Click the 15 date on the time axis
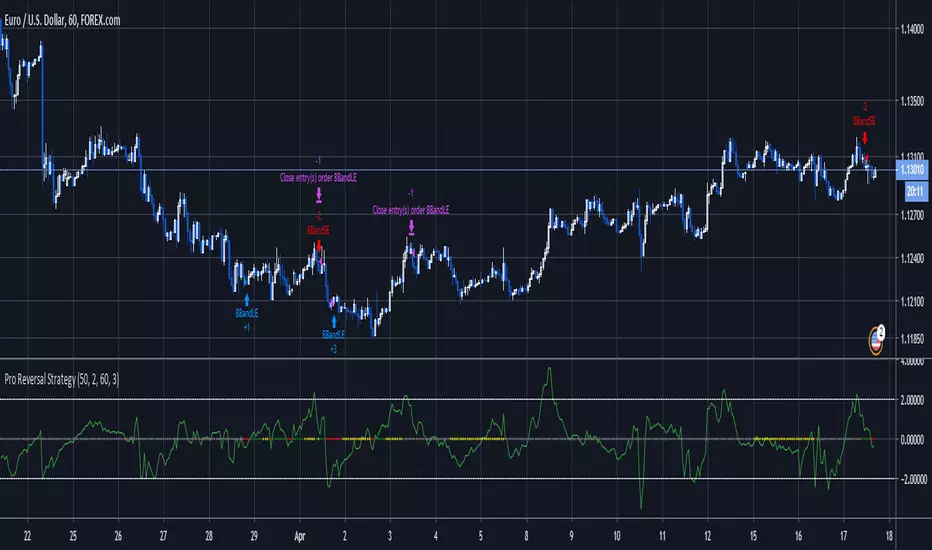The height and width of the screenshot is (550, 932). (753, 536)
